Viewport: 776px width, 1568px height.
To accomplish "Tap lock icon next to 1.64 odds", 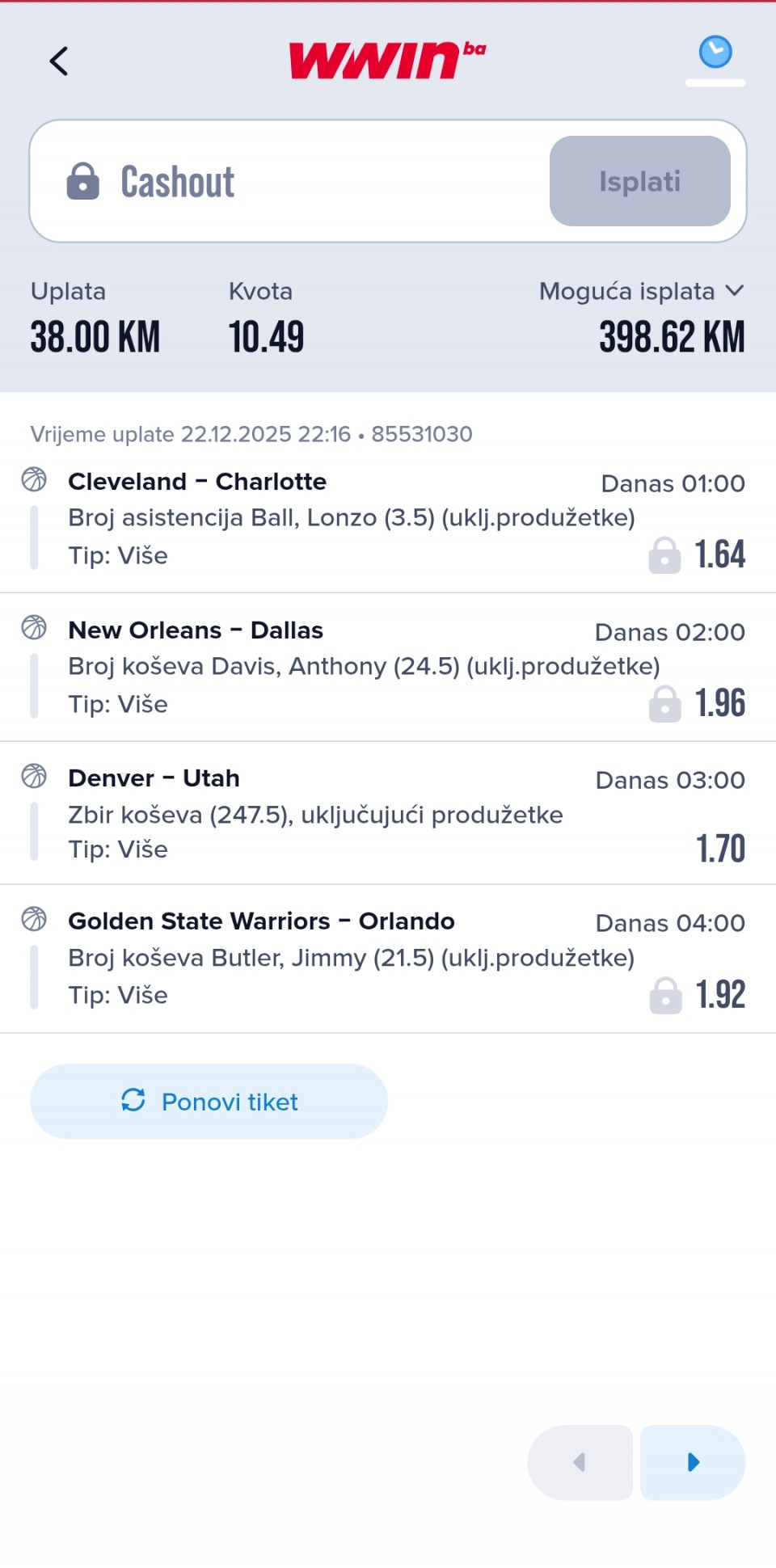I will (x=664, y=555).
